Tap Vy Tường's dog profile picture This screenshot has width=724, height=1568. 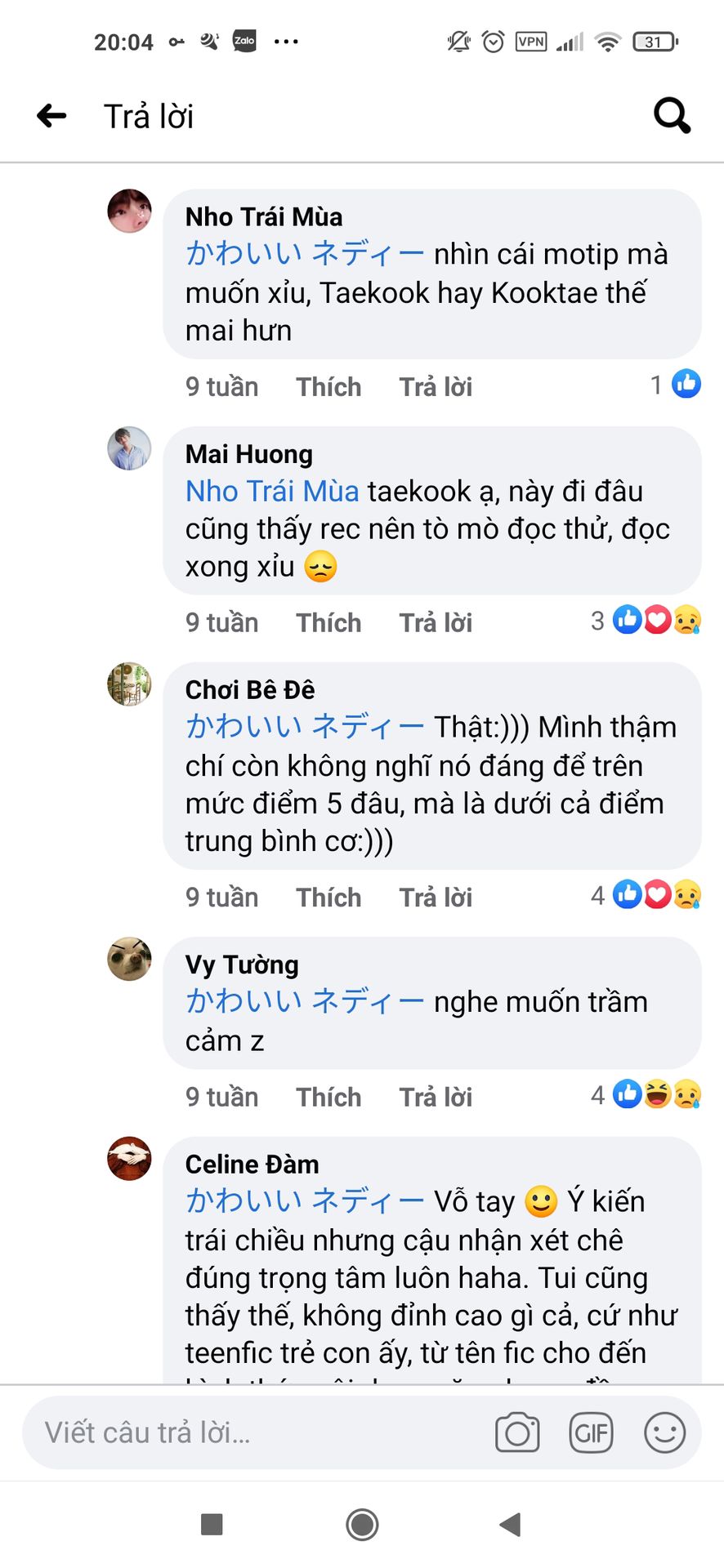pos(129,959)
